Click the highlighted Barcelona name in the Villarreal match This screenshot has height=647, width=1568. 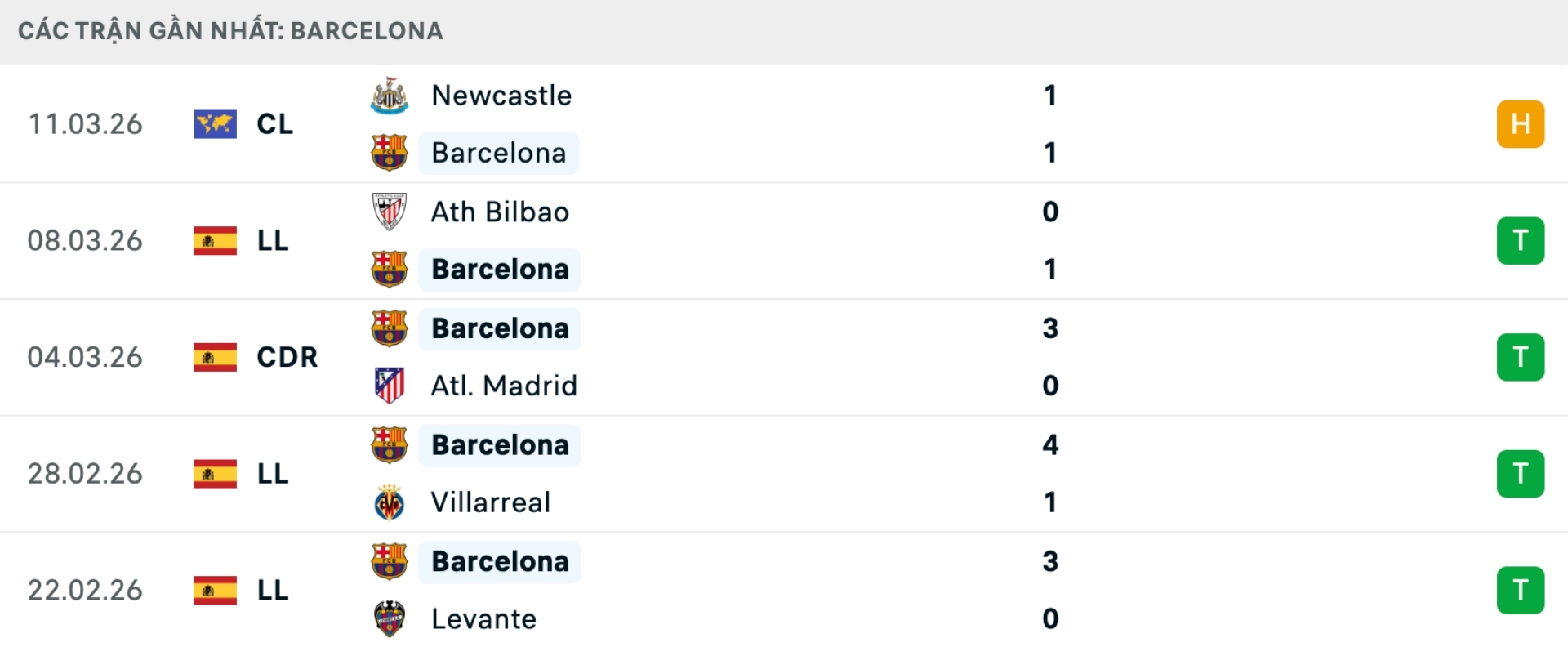[x=500, y=444]
